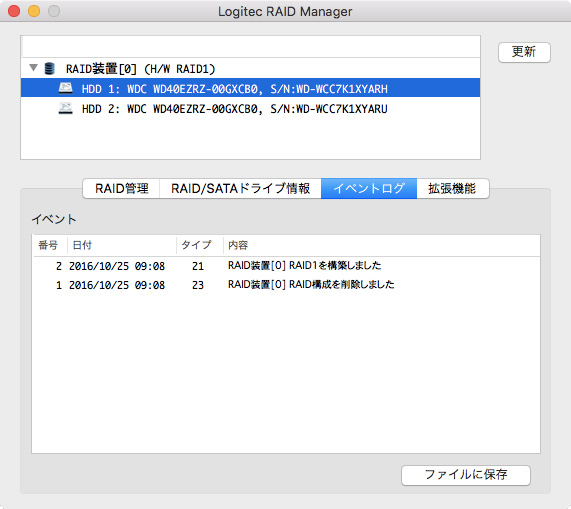Screen dimensions: 571x509
Task: Click type value 23 cell
Action: tap(198, 285)
